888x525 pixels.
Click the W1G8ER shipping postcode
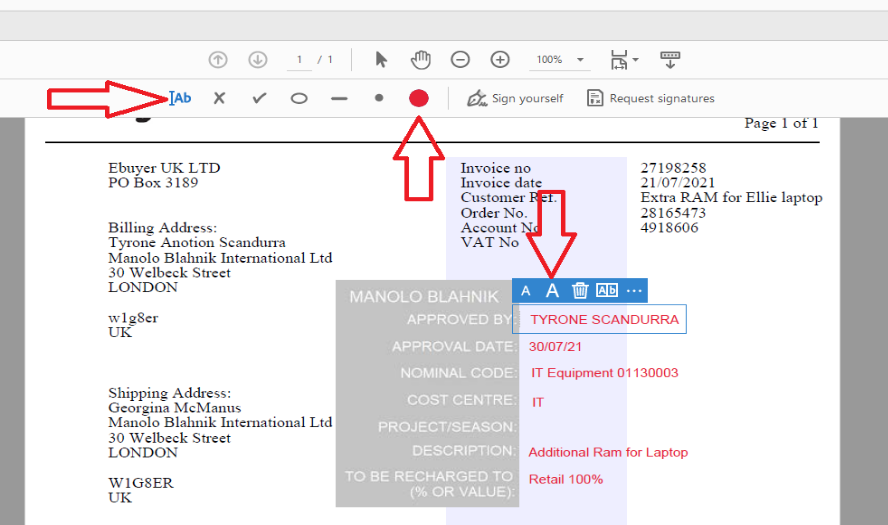(x=140, y=483)
